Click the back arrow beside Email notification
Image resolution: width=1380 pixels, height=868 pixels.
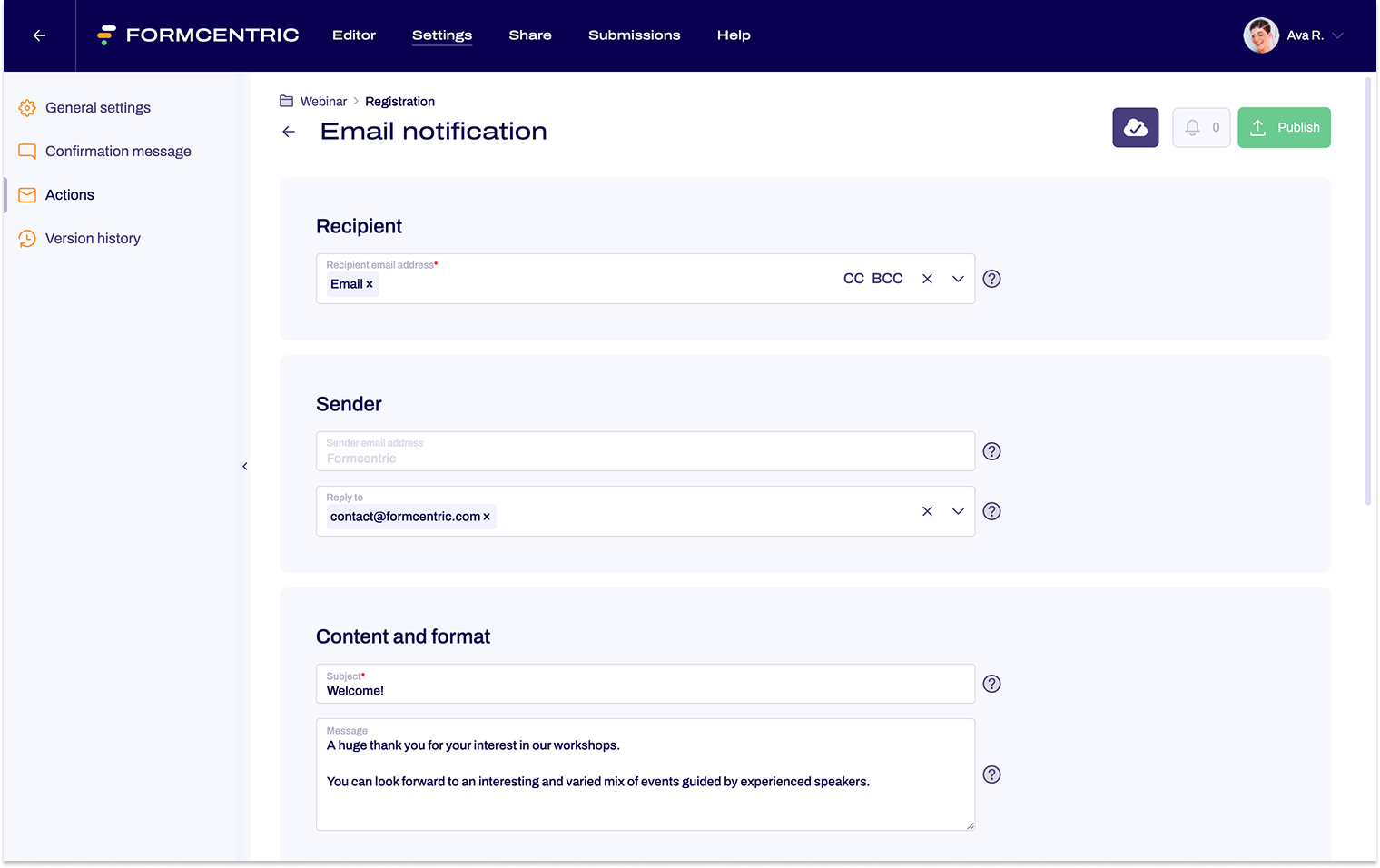[289, 132]
